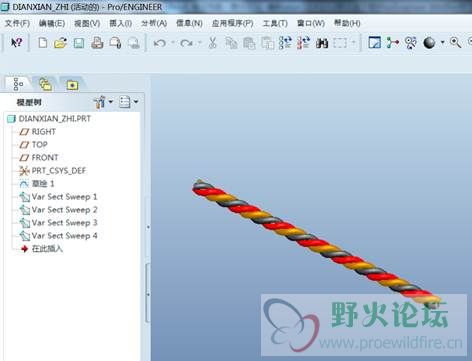Click the zoom in magnifier icon
Screen dimensions: 472x361
tap(455, 43)
